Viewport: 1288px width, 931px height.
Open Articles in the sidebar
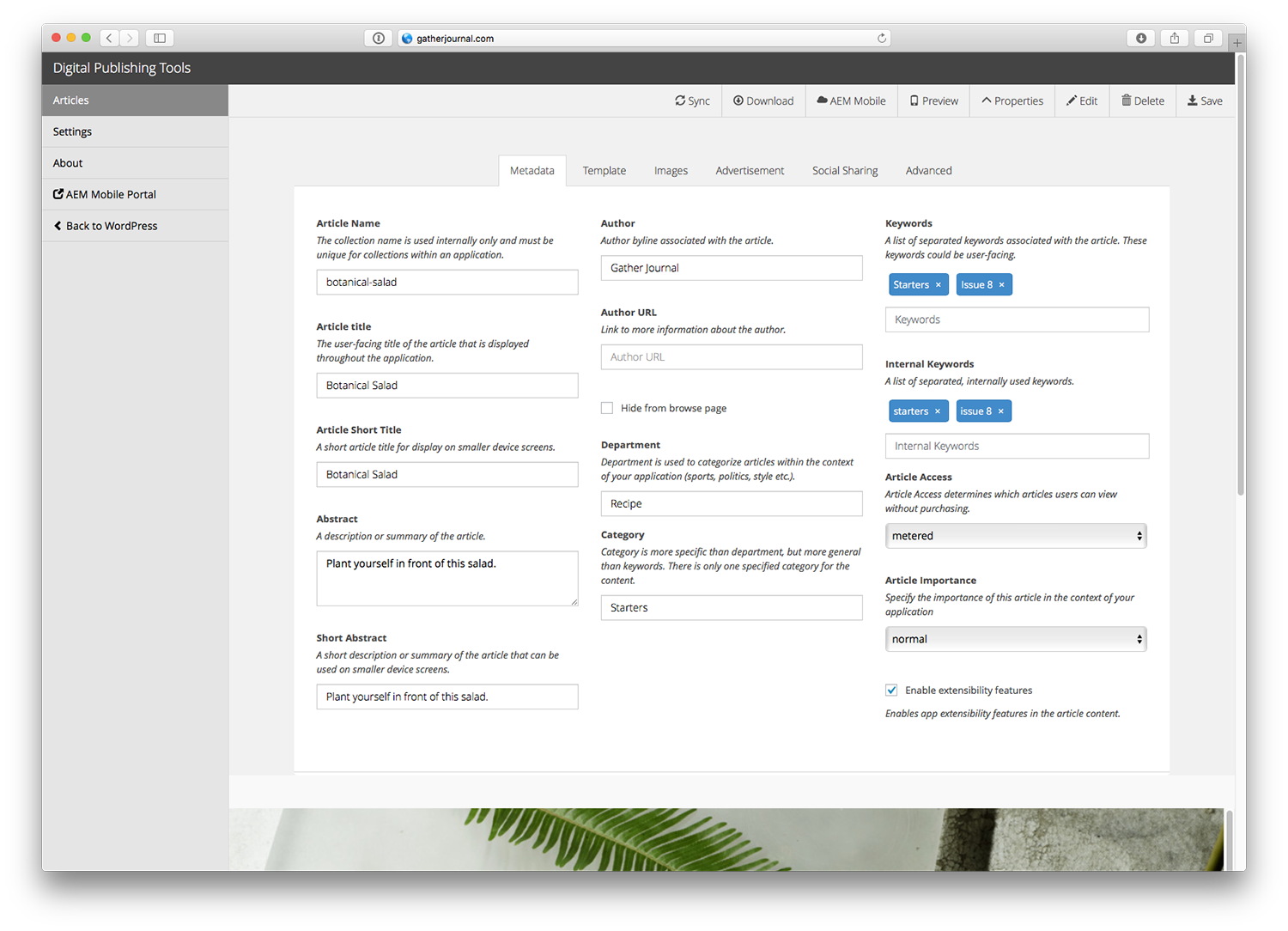135,100
